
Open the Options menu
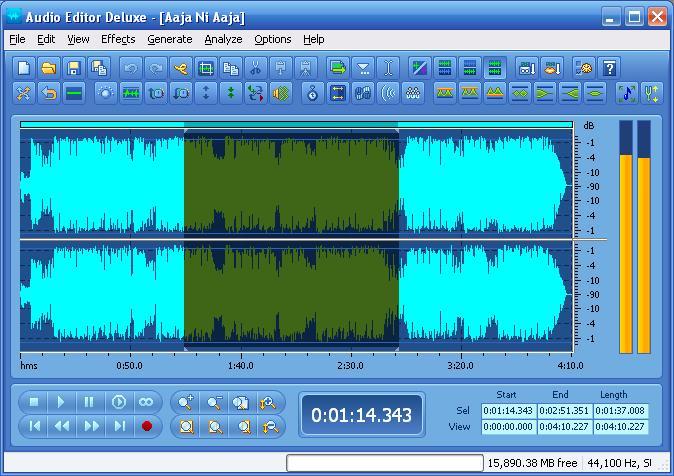(273, 39)
